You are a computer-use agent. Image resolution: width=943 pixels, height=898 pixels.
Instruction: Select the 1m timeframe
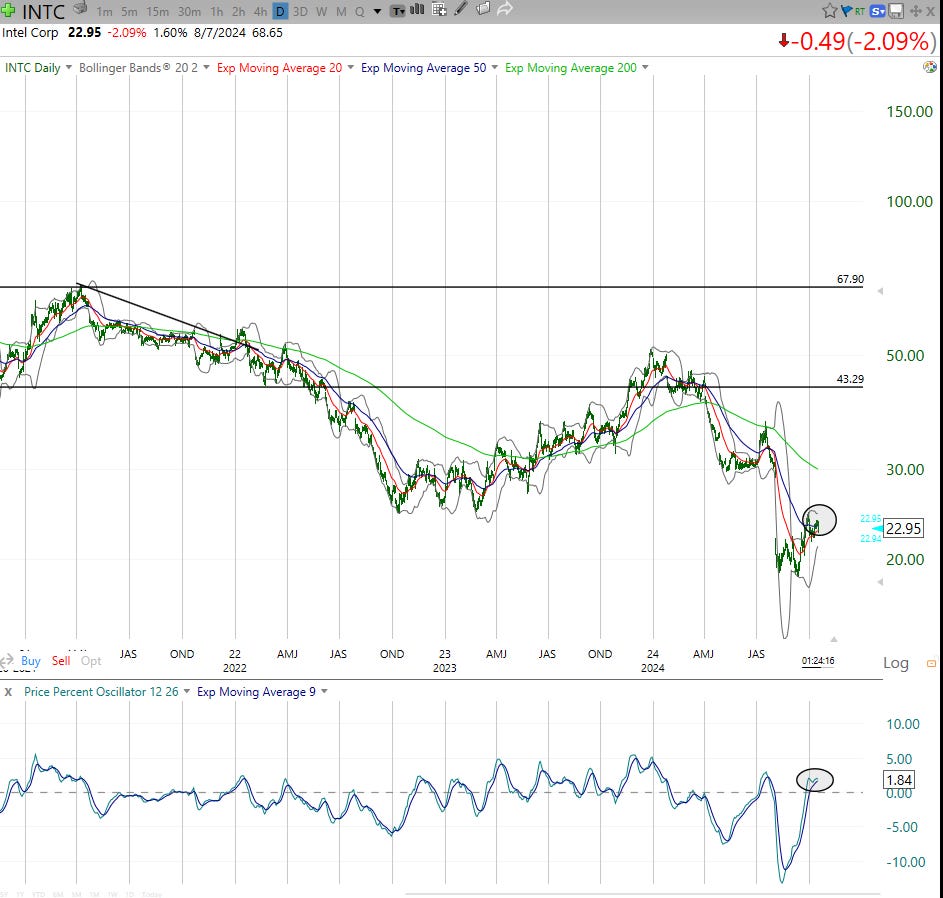(105, 11)
